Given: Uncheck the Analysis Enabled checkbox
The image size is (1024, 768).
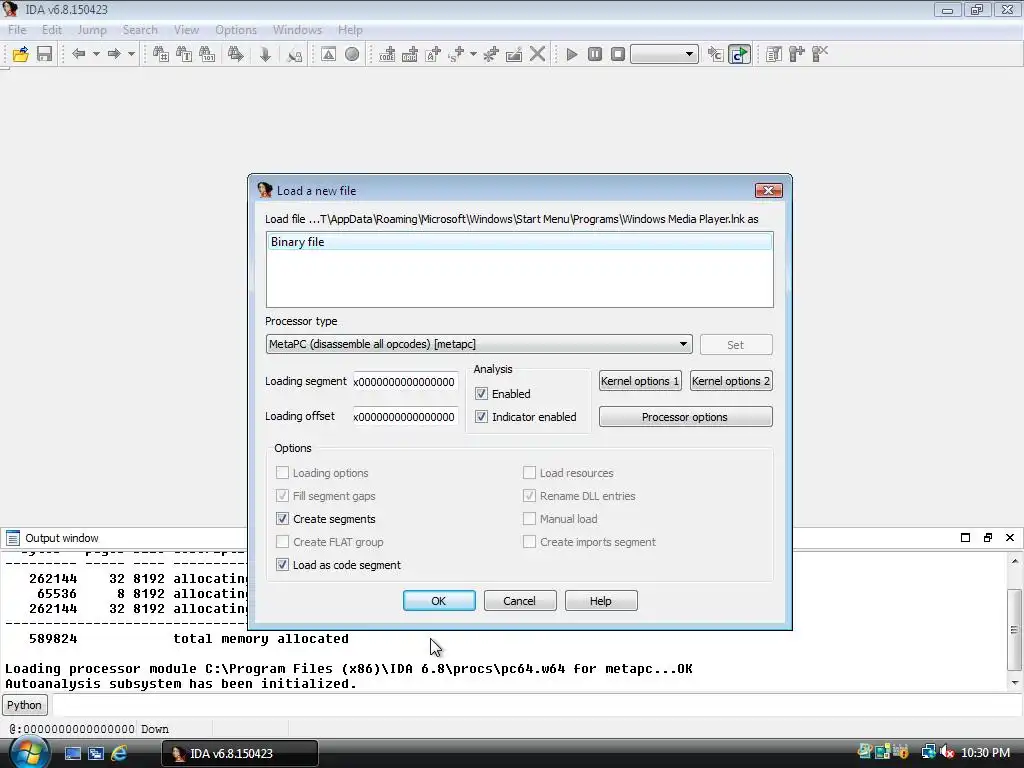Looking at the screenshot, I should coord(481,394).
